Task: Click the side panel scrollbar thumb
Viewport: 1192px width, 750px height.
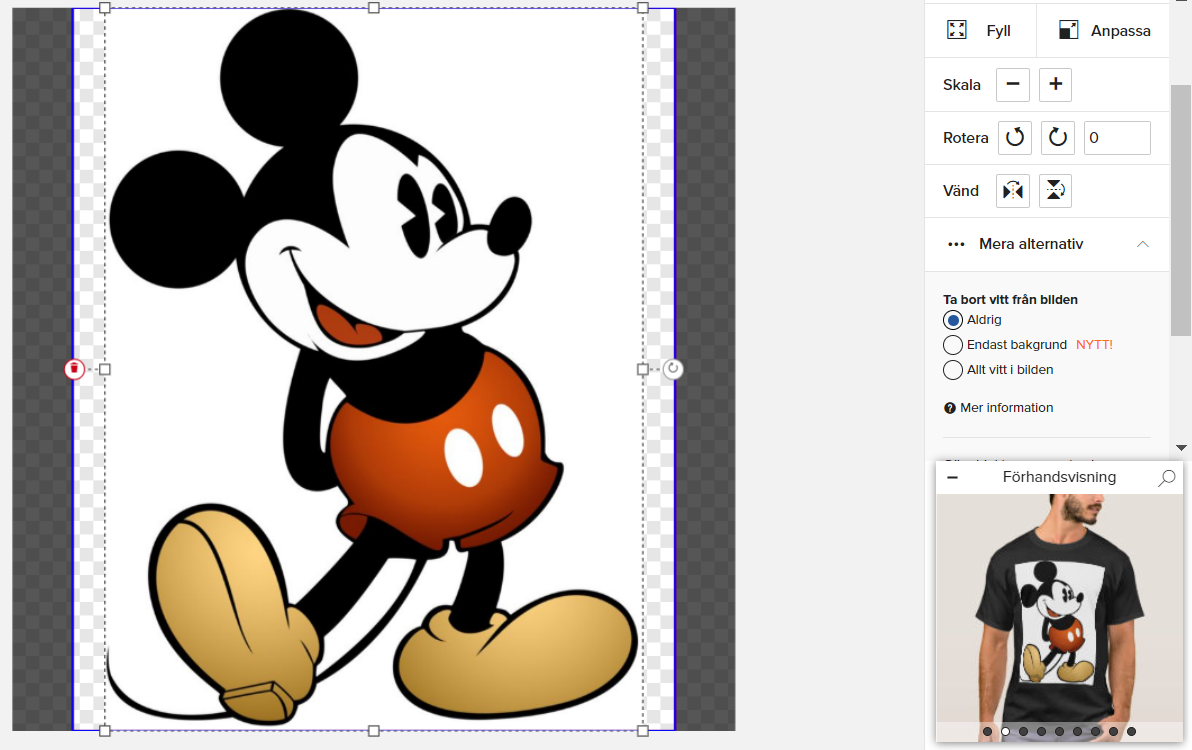Action: point(1181,210)
